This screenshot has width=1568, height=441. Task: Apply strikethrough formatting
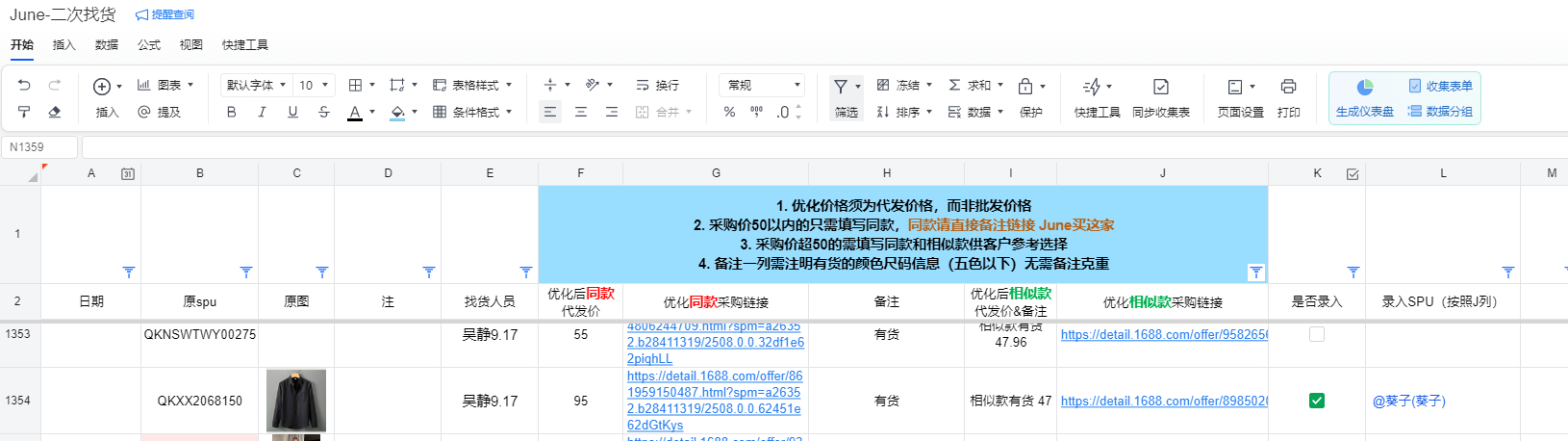click(x=324, y=113)
